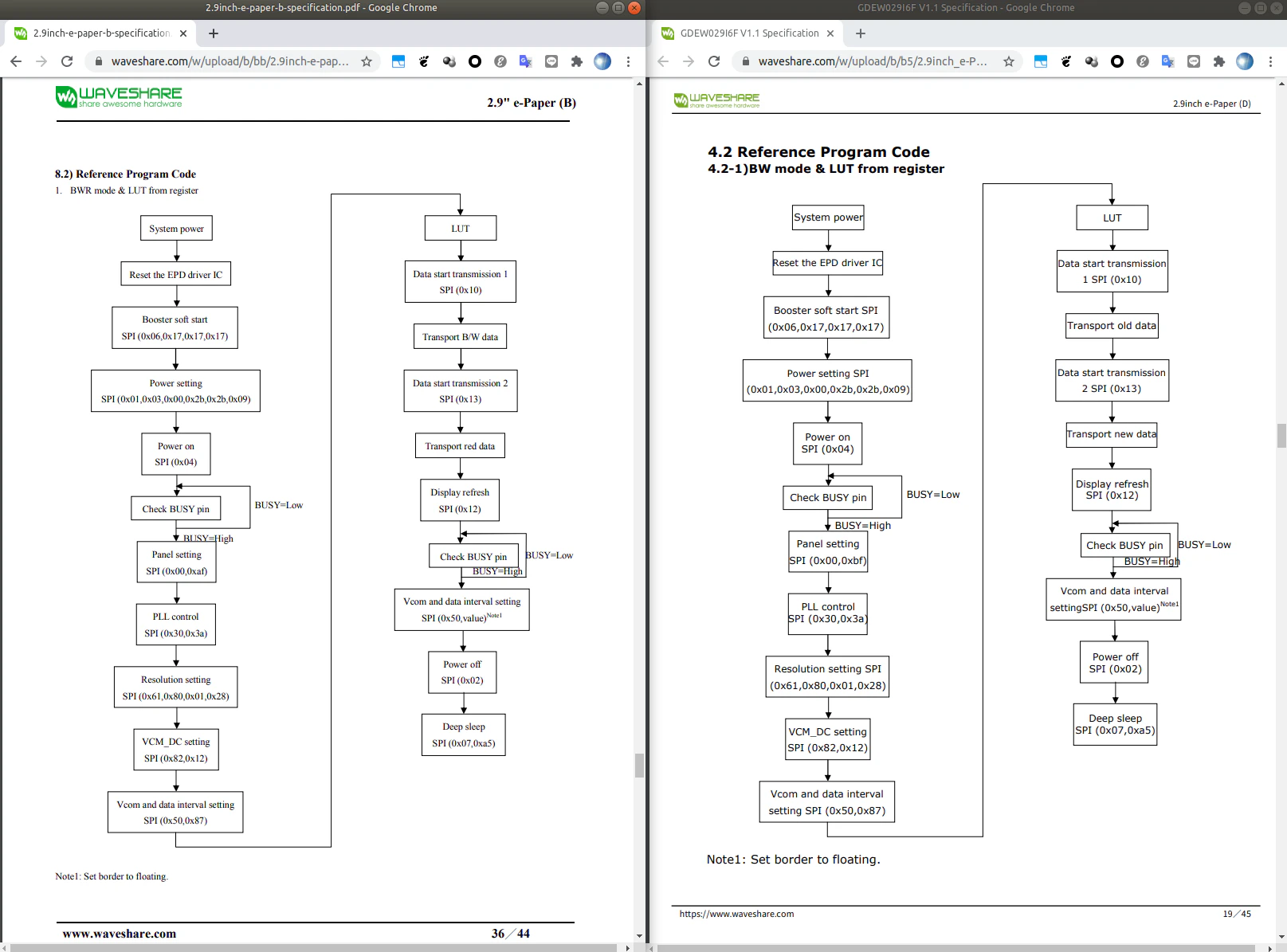View site info lock in right address bar
Image resolution: width=1287 pixels, height=952 pixels.
pyautogui.click(x=745, y=61)
